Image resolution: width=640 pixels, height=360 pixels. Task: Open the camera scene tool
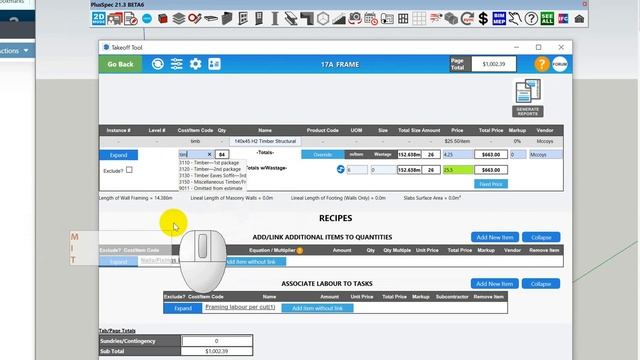[355, 18]
